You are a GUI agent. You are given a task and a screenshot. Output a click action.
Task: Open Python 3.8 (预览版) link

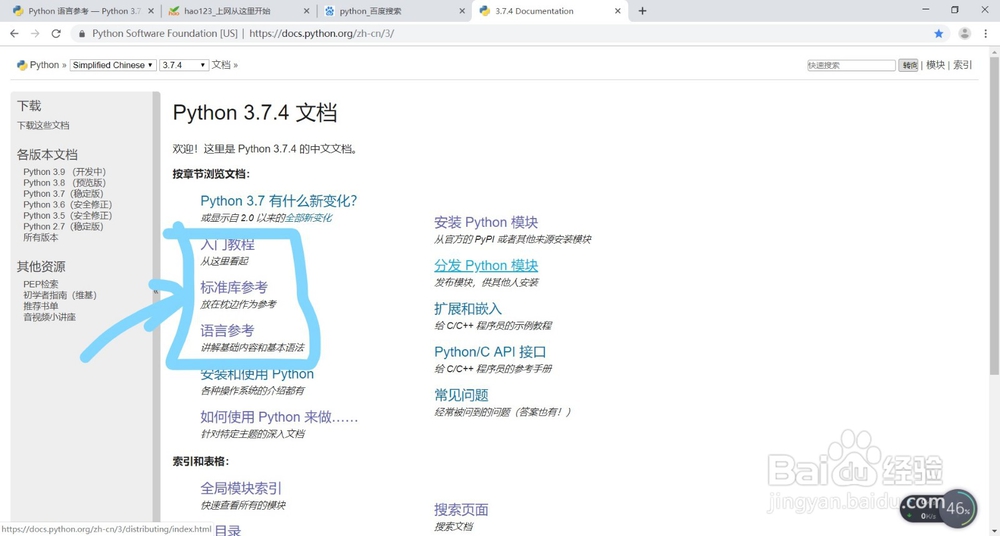pos(64,182)
